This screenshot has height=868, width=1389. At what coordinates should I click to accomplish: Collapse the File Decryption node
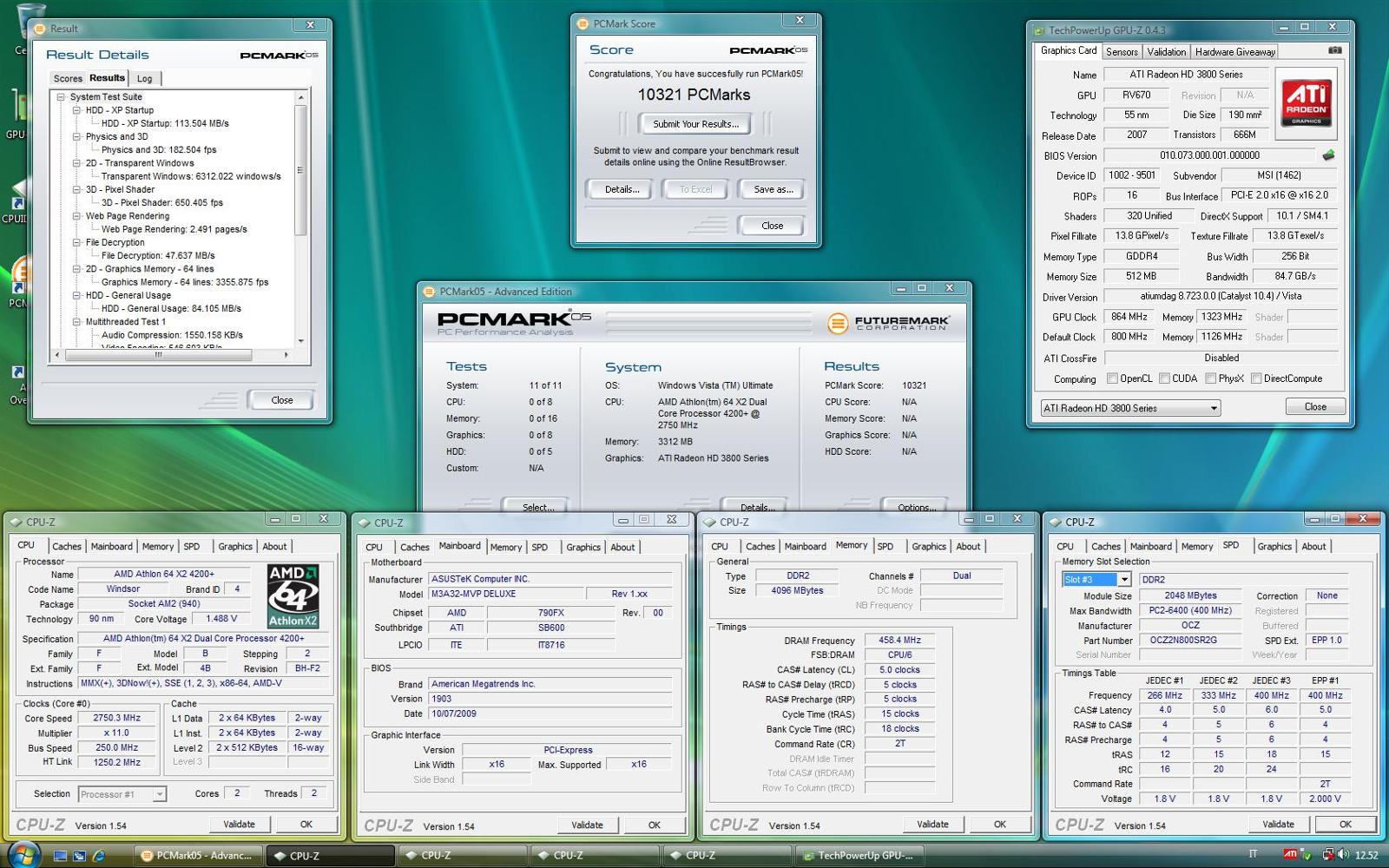(x=76, y=242)
